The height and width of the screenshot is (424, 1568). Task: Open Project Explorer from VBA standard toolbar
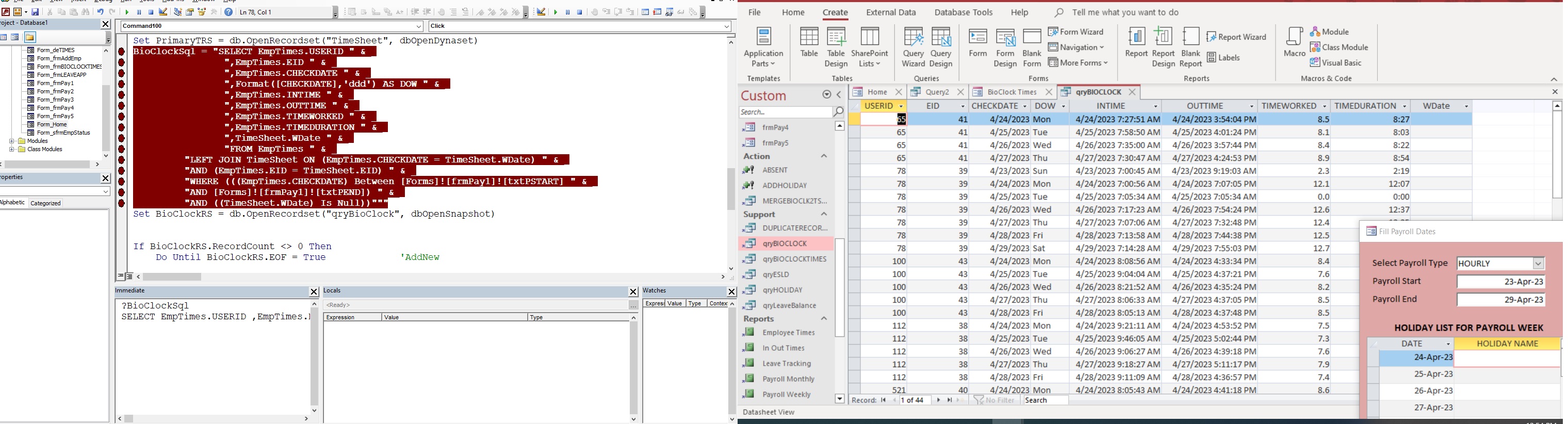(x=177, y=11)
